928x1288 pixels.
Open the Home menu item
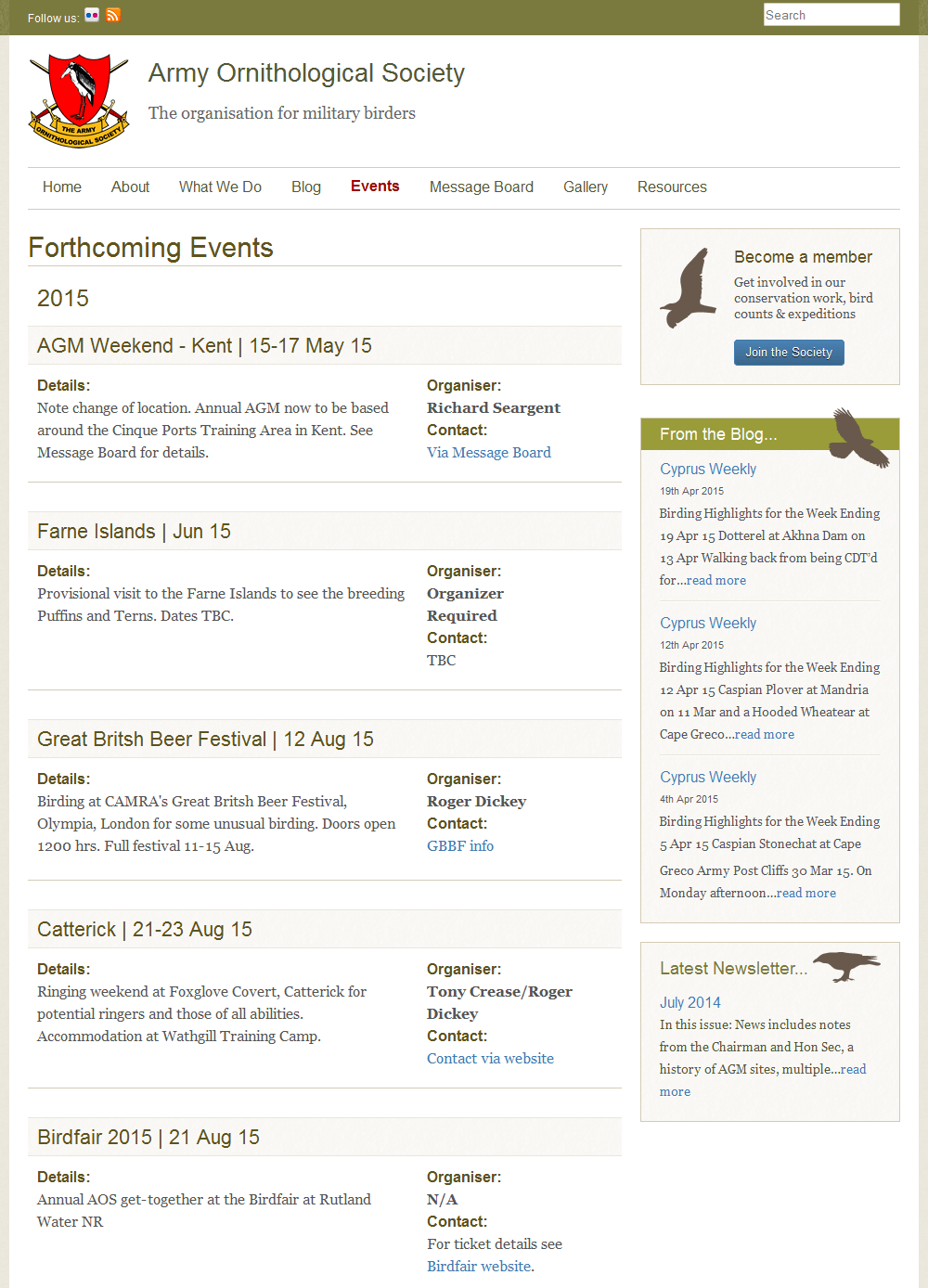click(62, 187)
